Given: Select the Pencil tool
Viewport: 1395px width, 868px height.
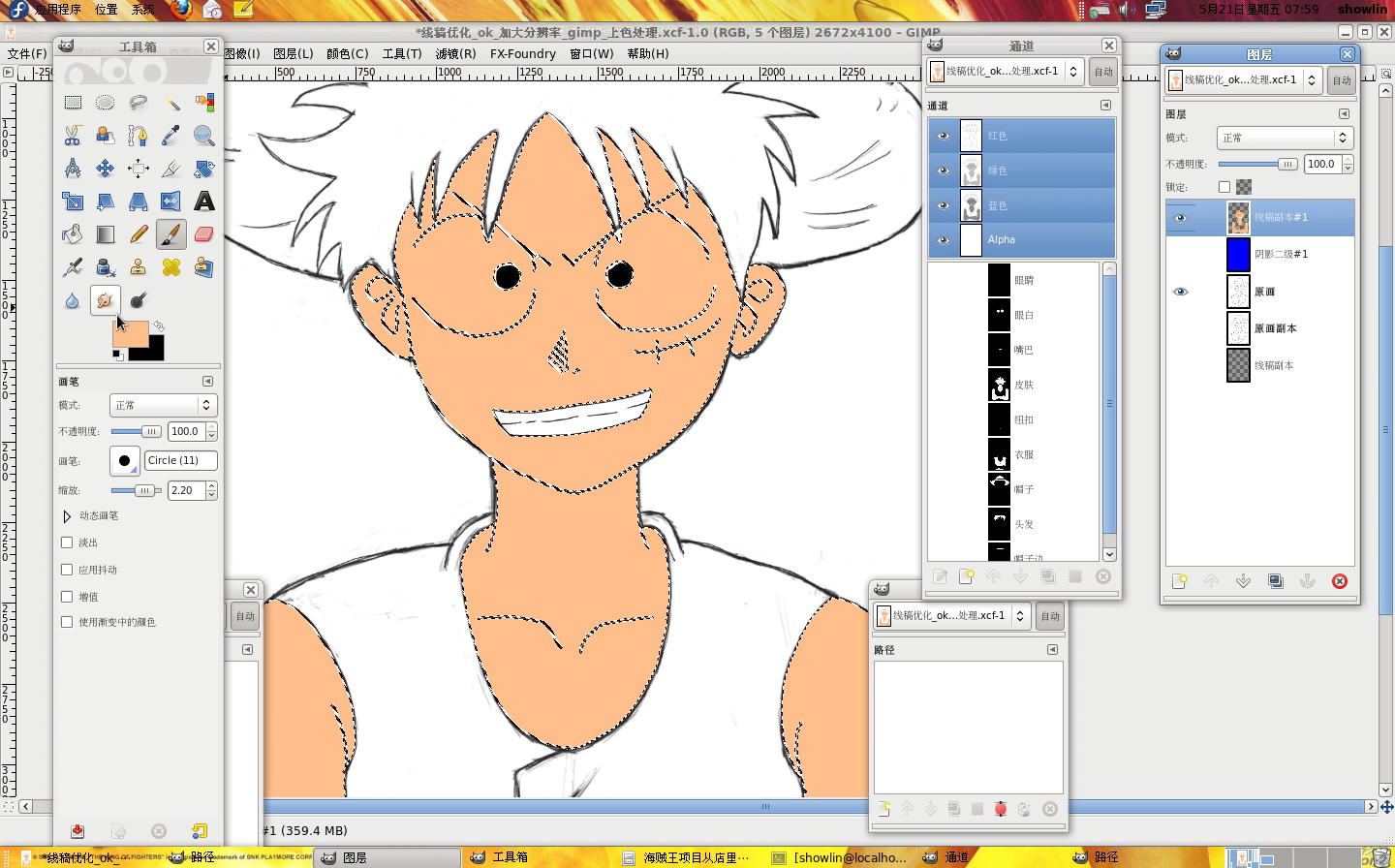Looking at the screenshot, I should pos(139,234).
